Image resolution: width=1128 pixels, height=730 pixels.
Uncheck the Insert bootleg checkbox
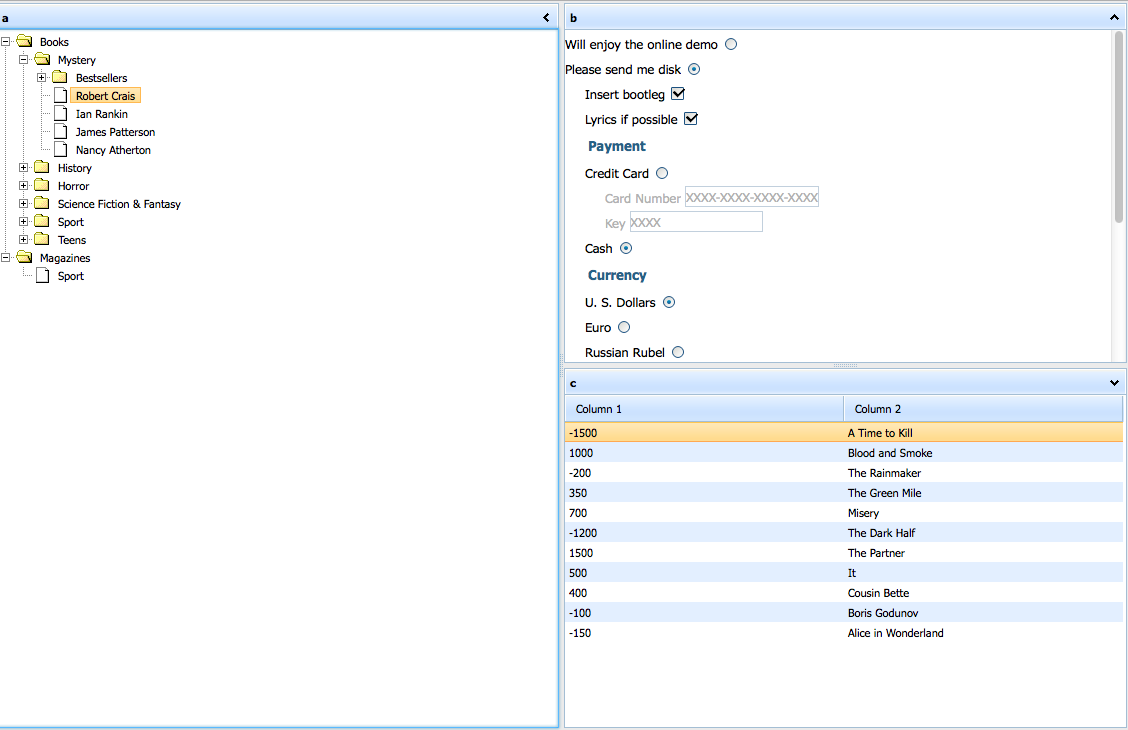click(678, 94)
